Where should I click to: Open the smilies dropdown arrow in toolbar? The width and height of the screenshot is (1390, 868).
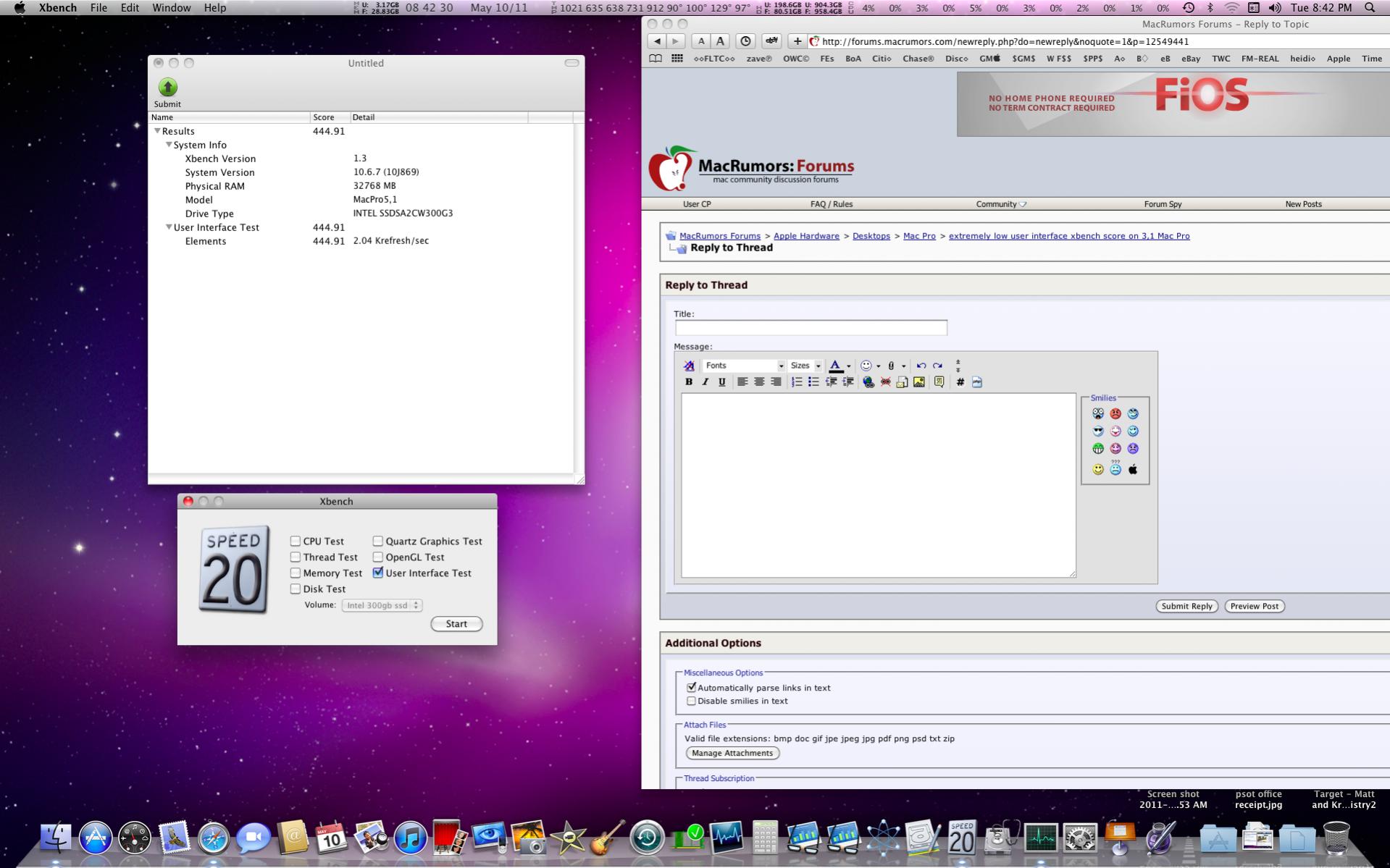(879, 366)
